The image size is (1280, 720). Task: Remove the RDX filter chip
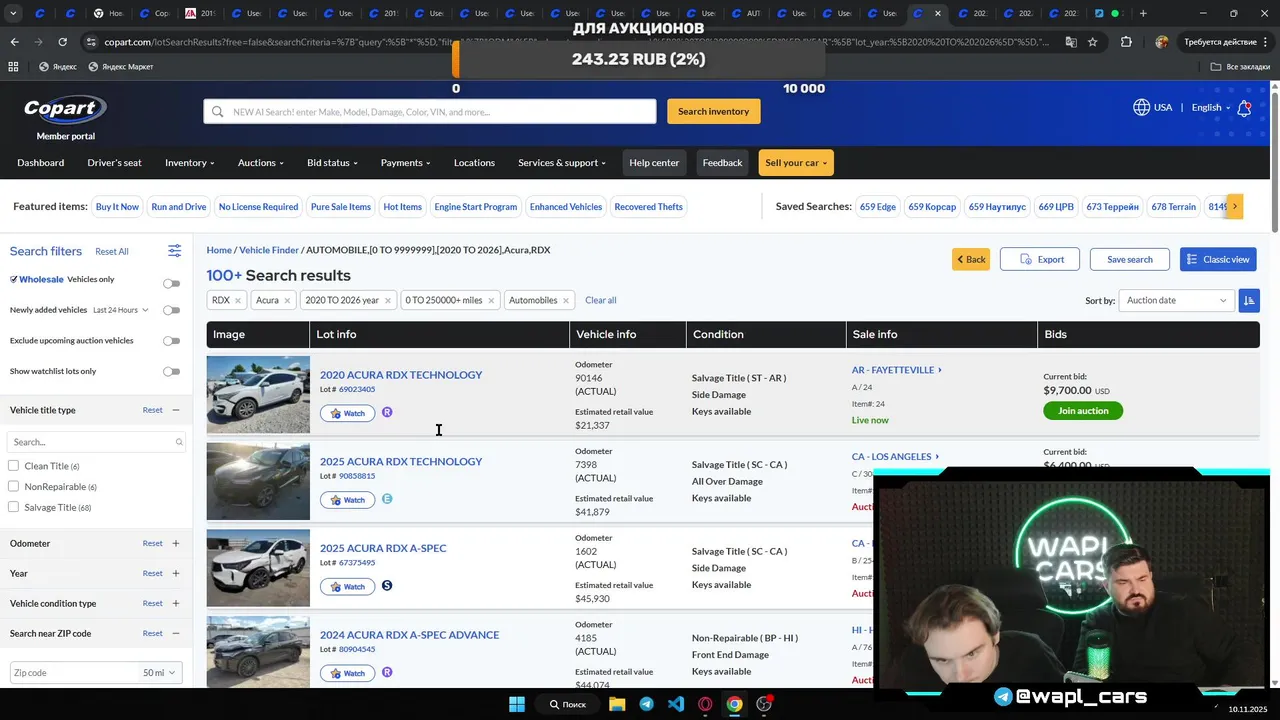click(x=238, y=300)
